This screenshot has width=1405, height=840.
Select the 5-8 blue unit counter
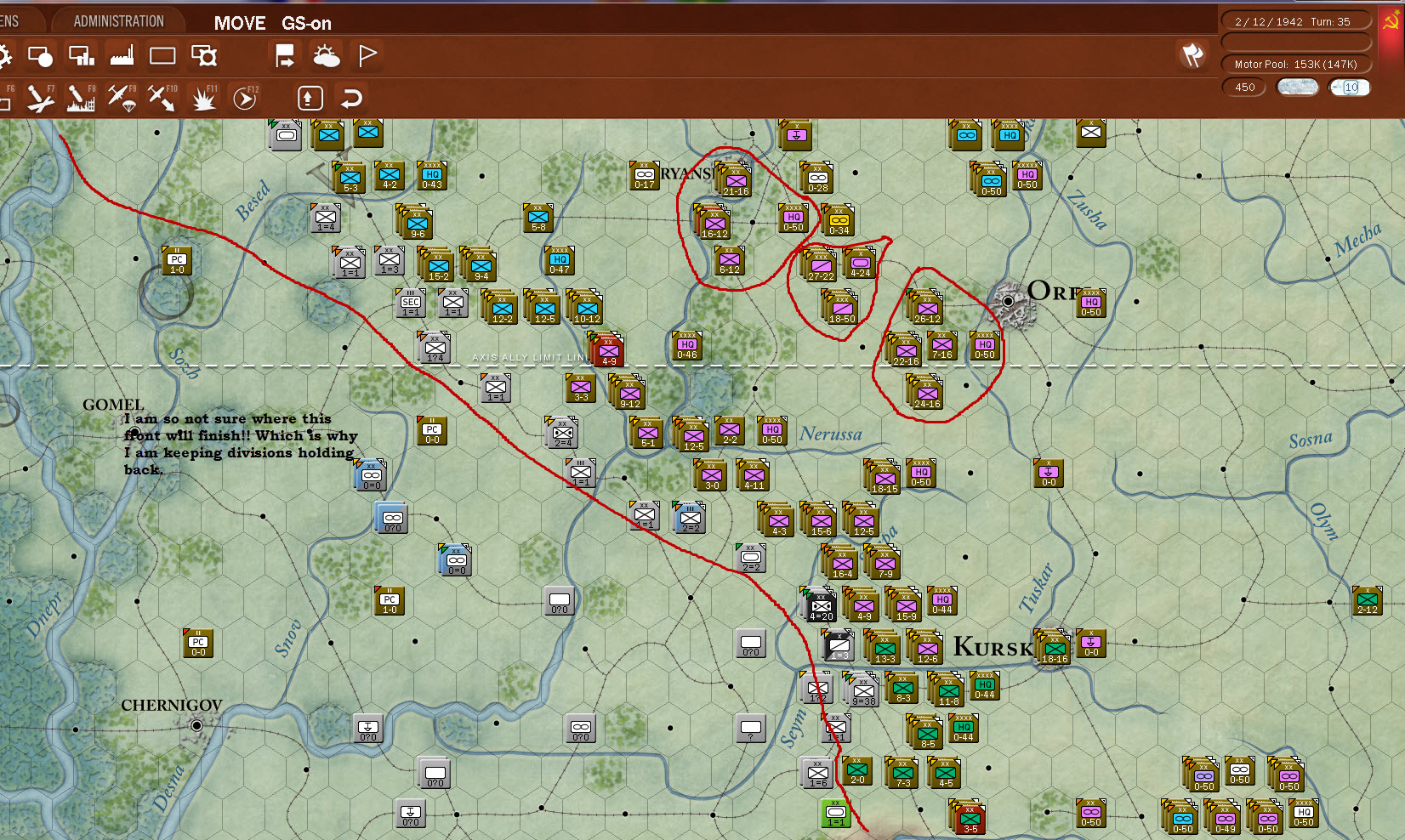538,219
